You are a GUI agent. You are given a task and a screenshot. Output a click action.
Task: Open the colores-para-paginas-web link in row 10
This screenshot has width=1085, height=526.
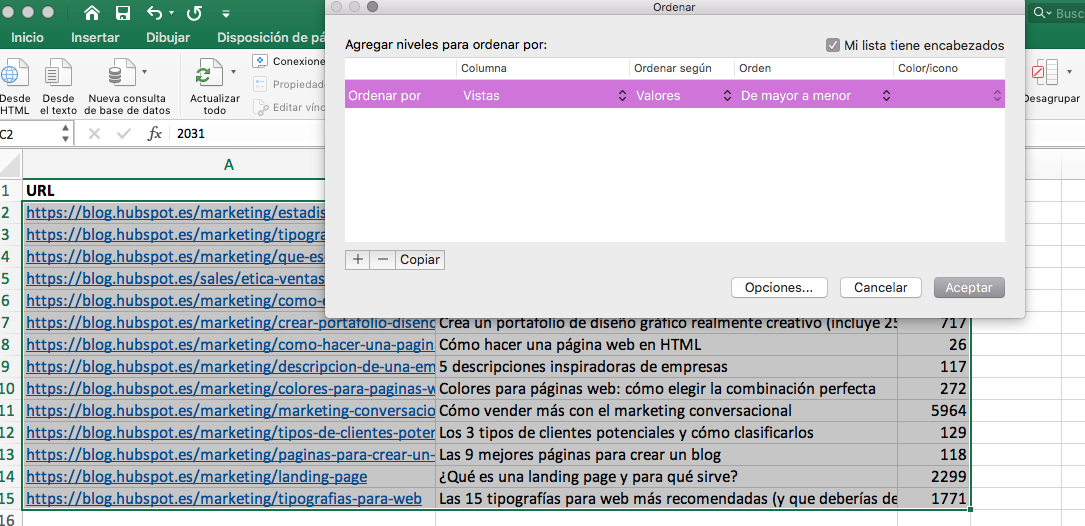point(230,389)
